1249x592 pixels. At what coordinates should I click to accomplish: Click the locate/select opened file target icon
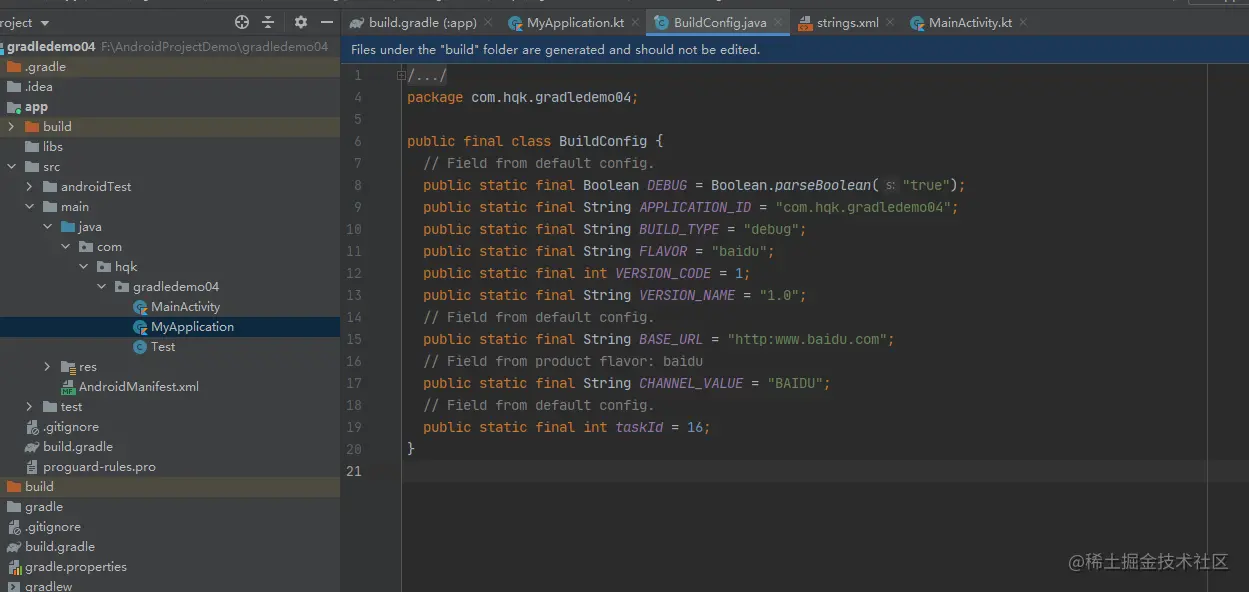(242, 22)
